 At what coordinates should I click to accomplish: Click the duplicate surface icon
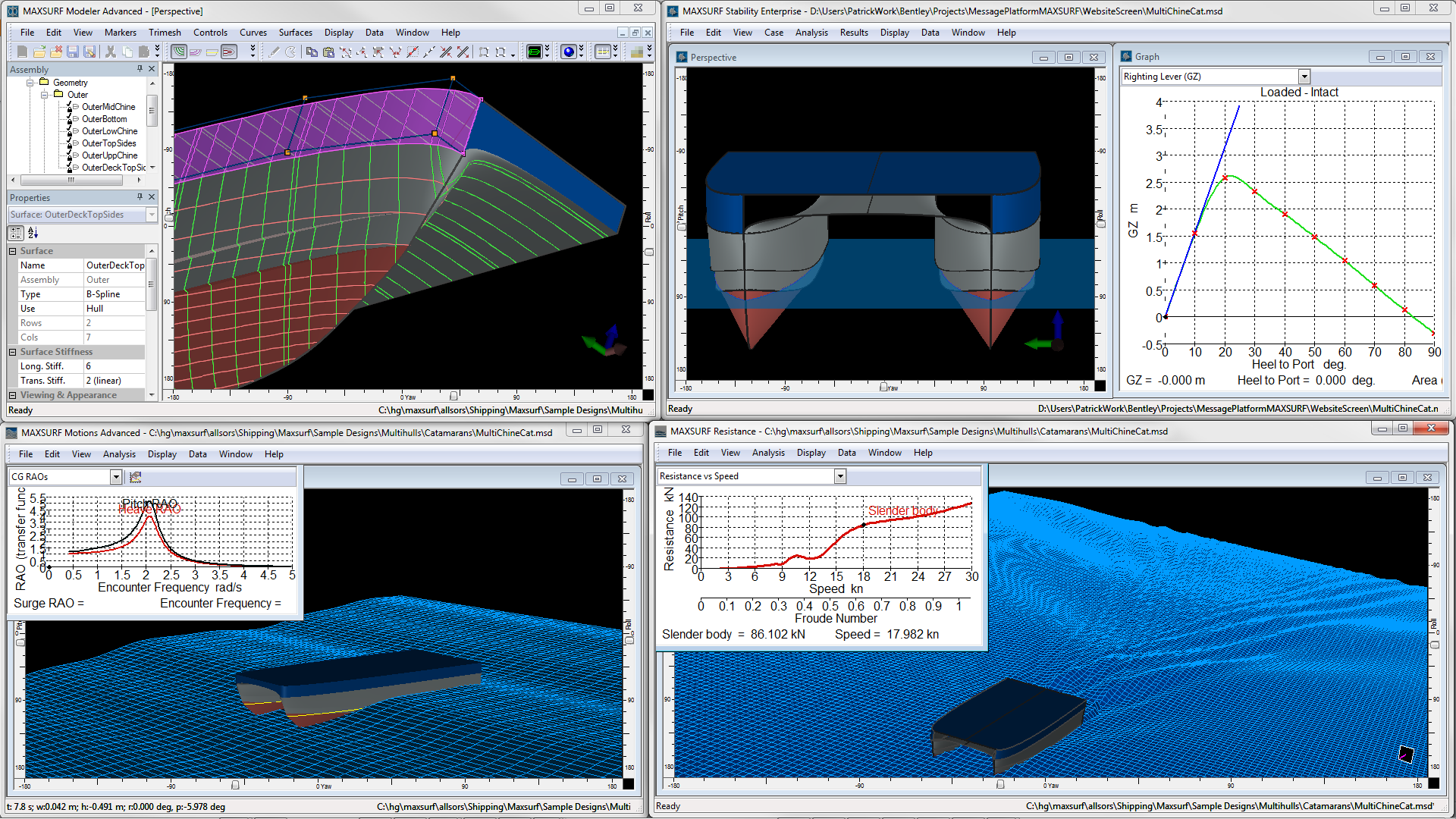click(312, 52)
